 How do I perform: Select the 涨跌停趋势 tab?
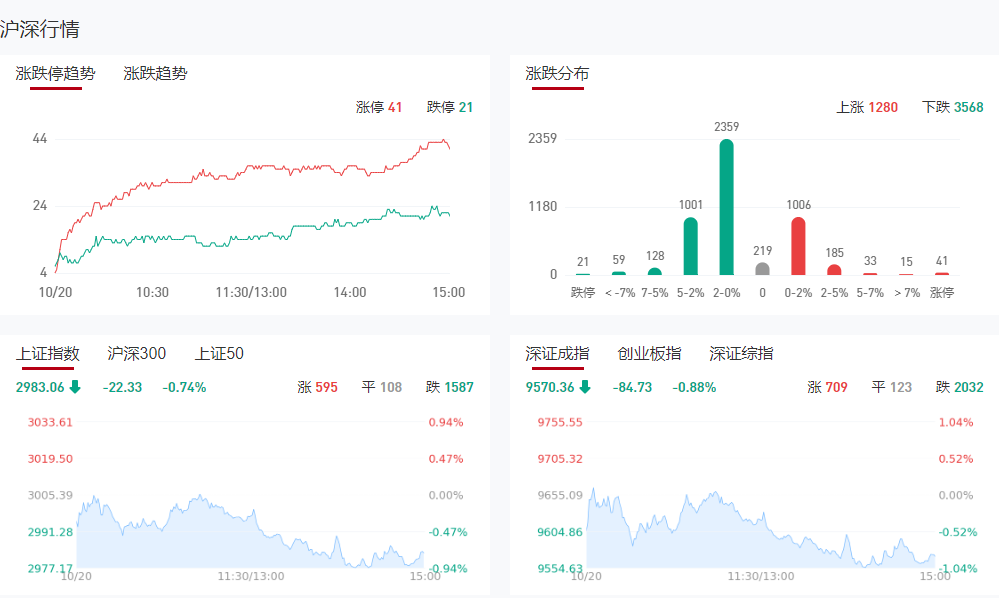(x=56, y=73)
